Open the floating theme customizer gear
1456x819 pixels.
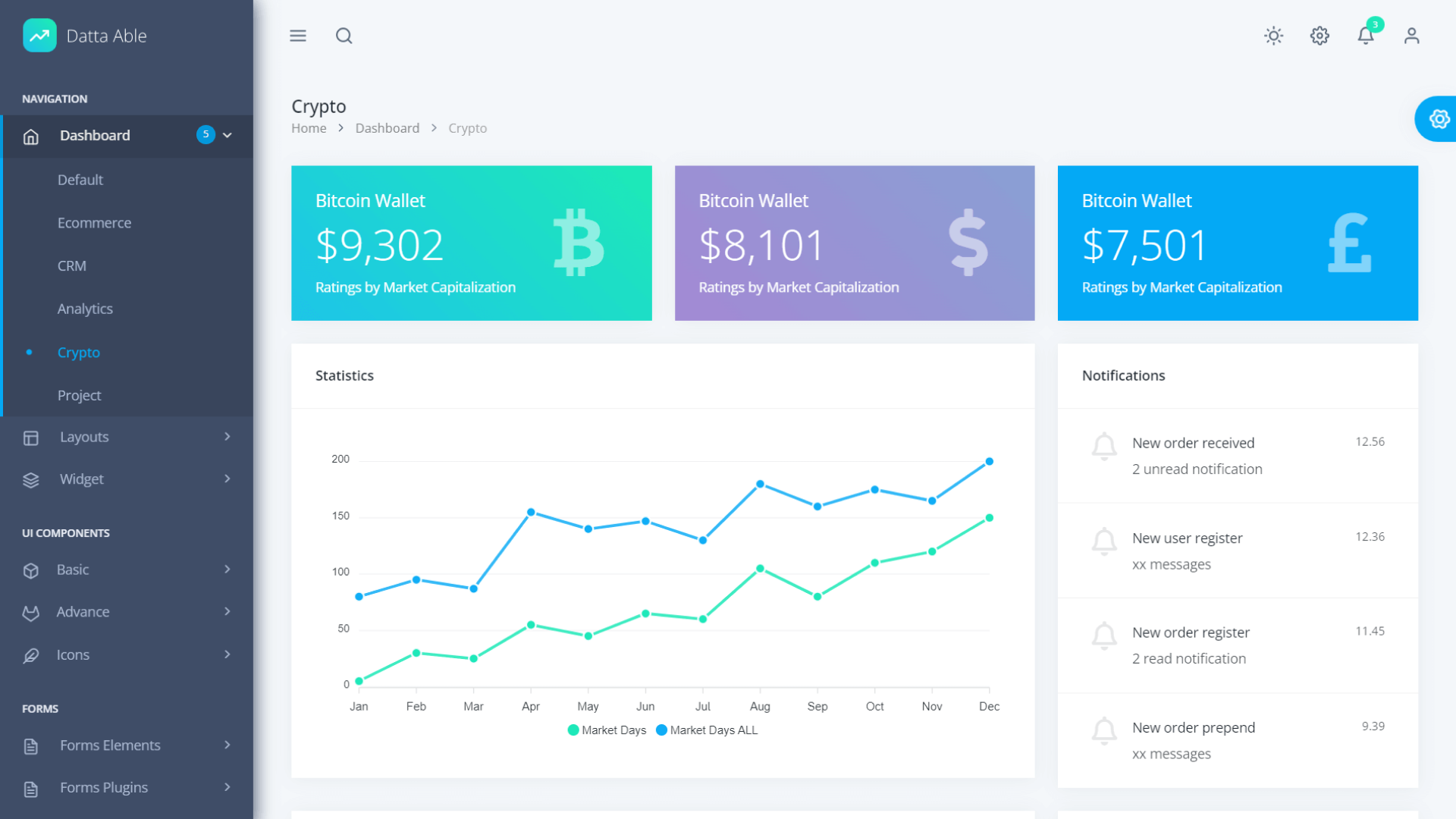pos(1439,118)
